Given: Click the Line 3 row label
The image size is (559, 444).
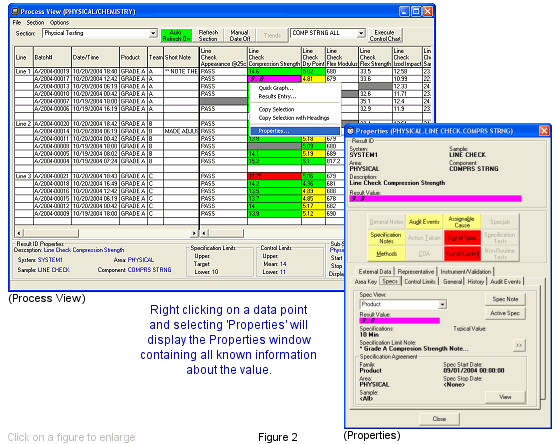Looking at the screenshot, I should click(24, 176).
